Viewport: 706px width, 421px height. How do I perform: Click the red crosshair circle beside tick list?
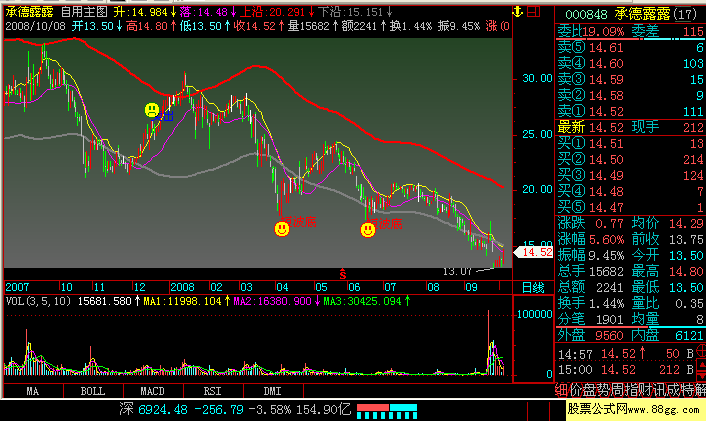coord(701,351)
